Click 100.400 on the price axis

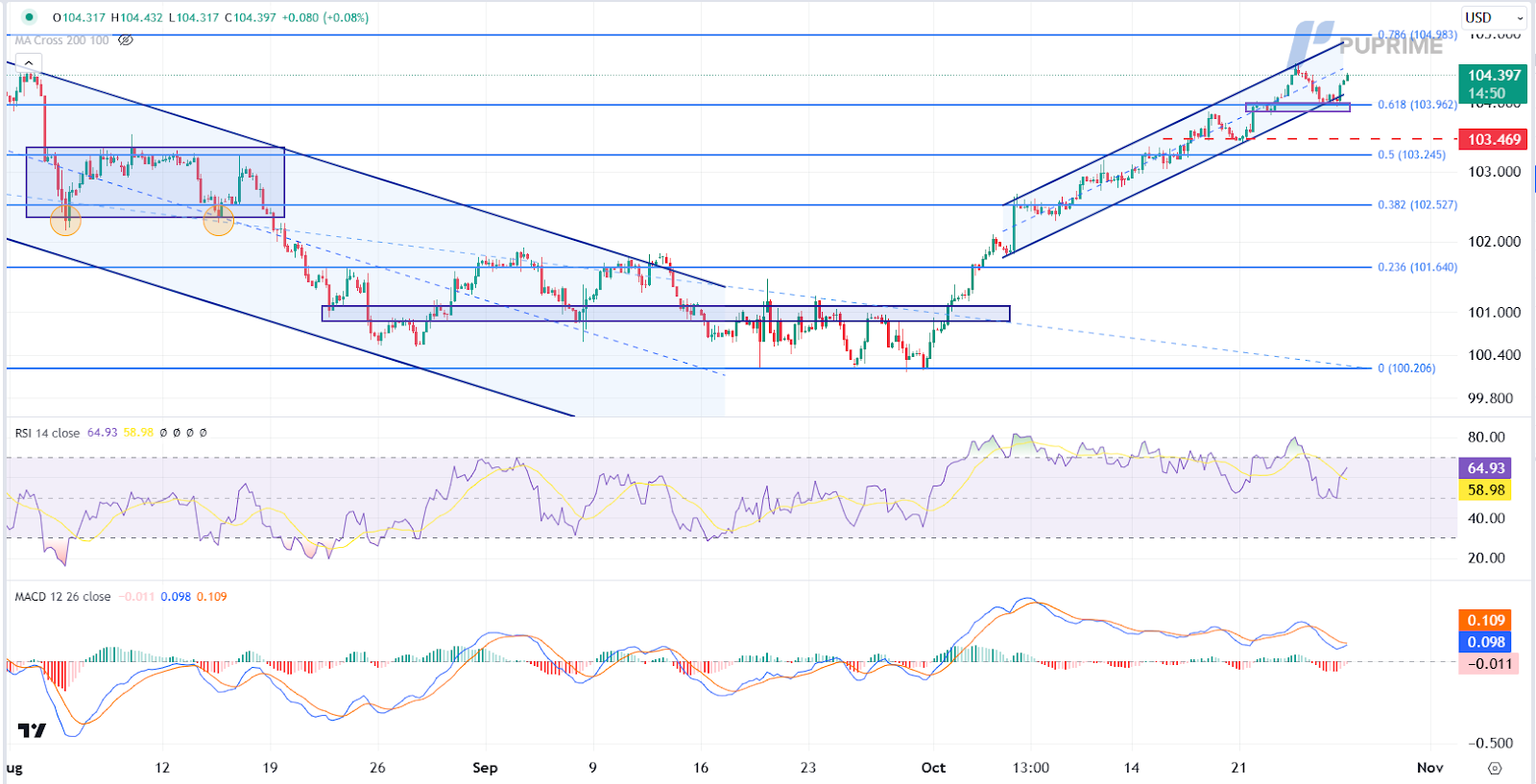(1495, 355)
